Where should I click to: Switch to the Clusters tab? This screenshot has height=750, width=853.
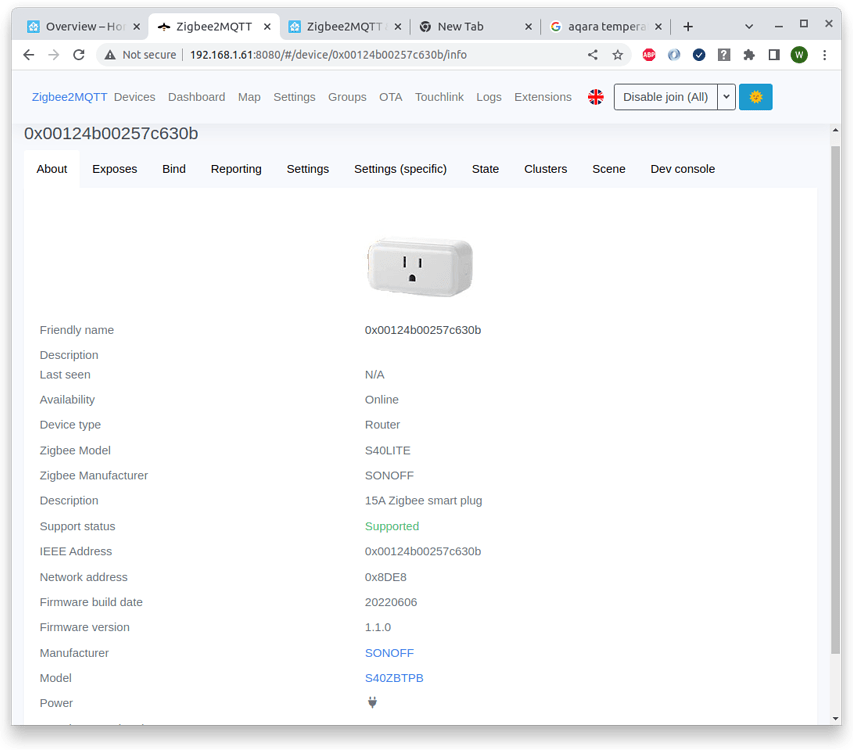point(545,169)
